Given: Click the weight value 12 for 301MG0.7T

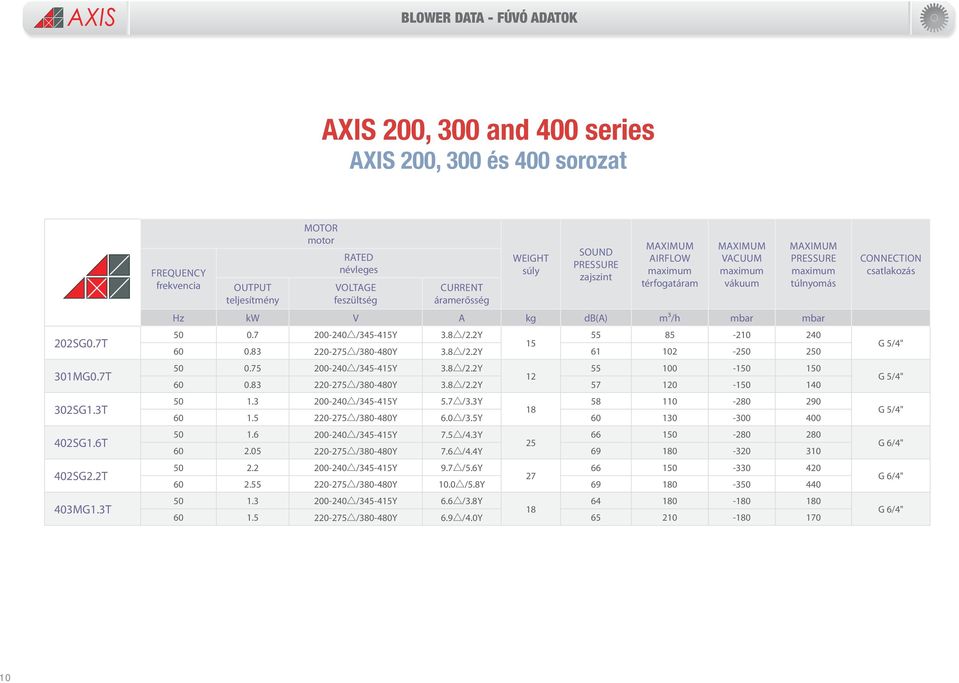Looking at the screenshot, I should 531,377.
